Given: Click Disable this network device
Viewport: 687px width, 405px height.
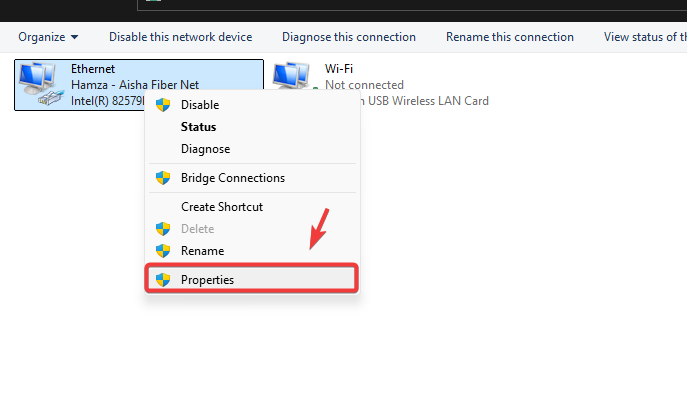Looking at the screenshot, I should (x=180, y=37).
